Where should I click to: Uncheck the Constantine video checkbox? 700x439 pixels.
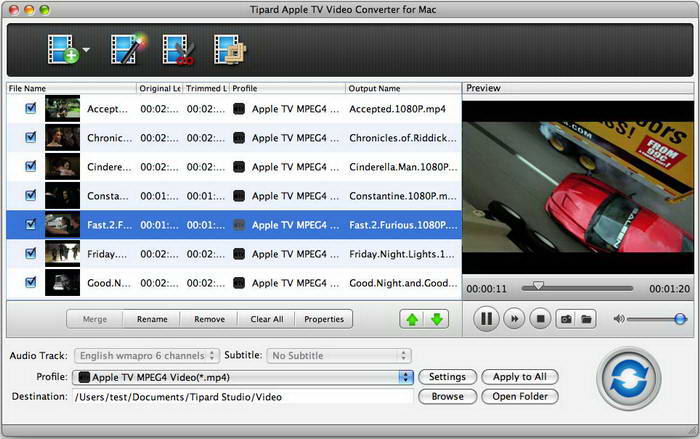30,195
